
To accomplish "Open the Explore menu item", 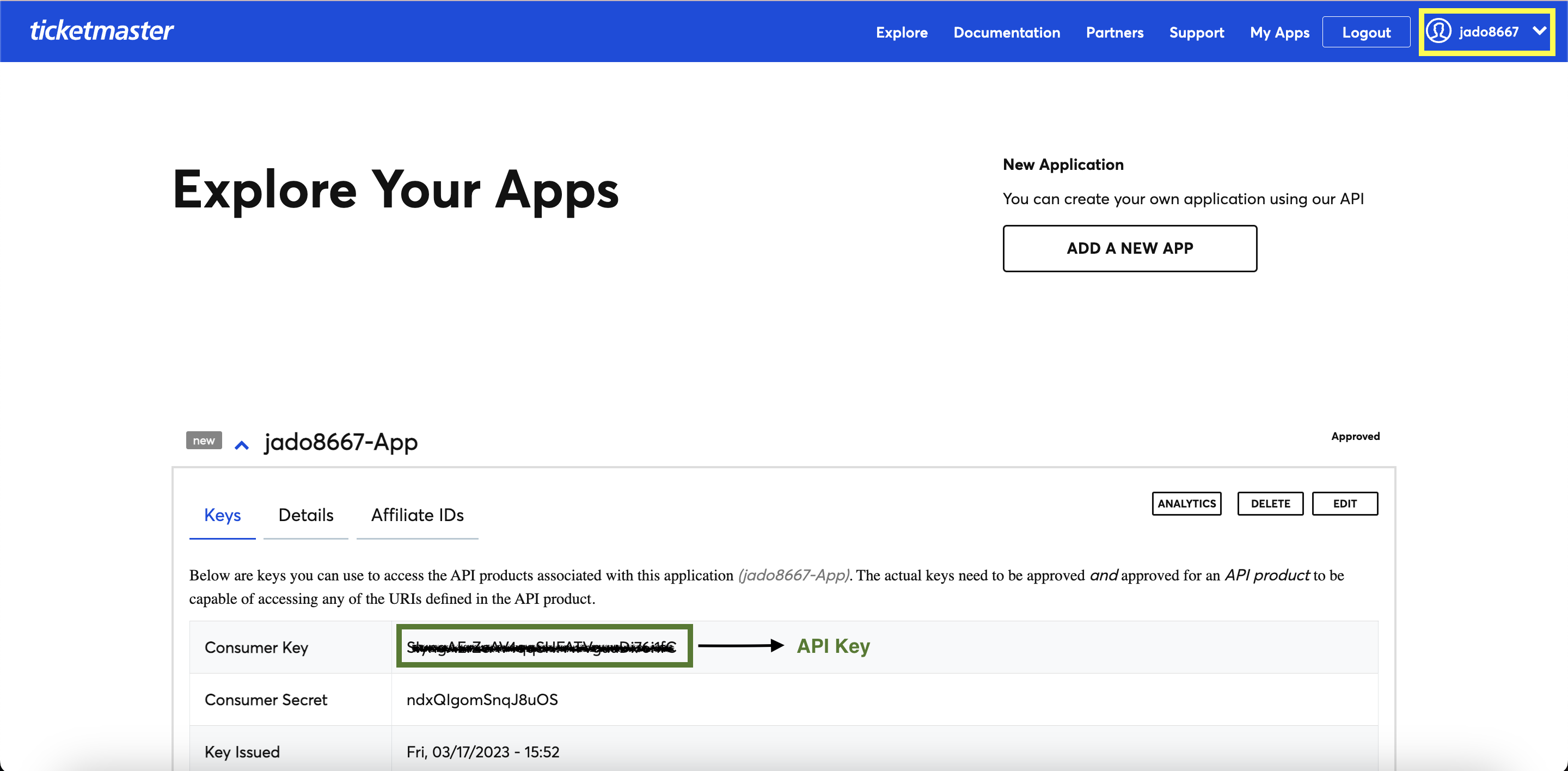I will 902,32.
